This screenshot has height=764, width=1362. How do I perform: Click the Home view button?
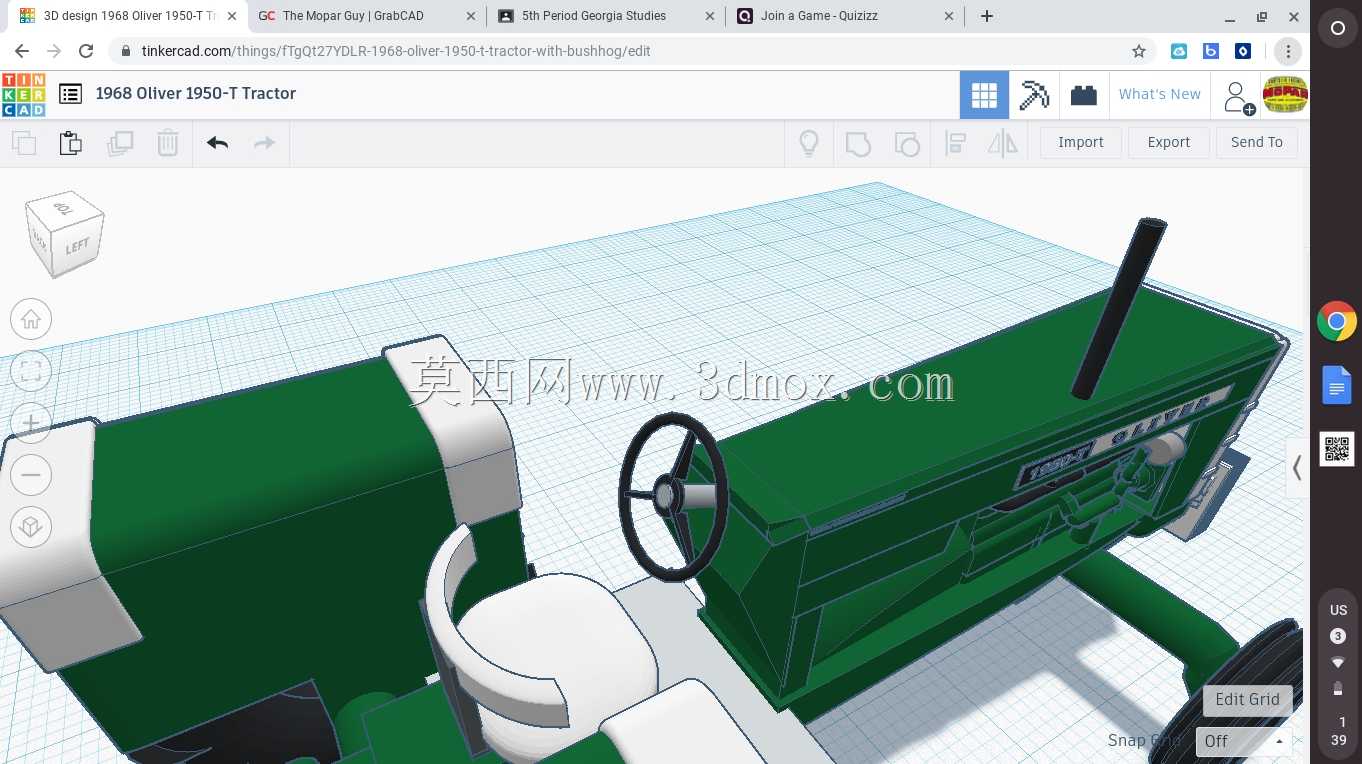click(31, 319)
